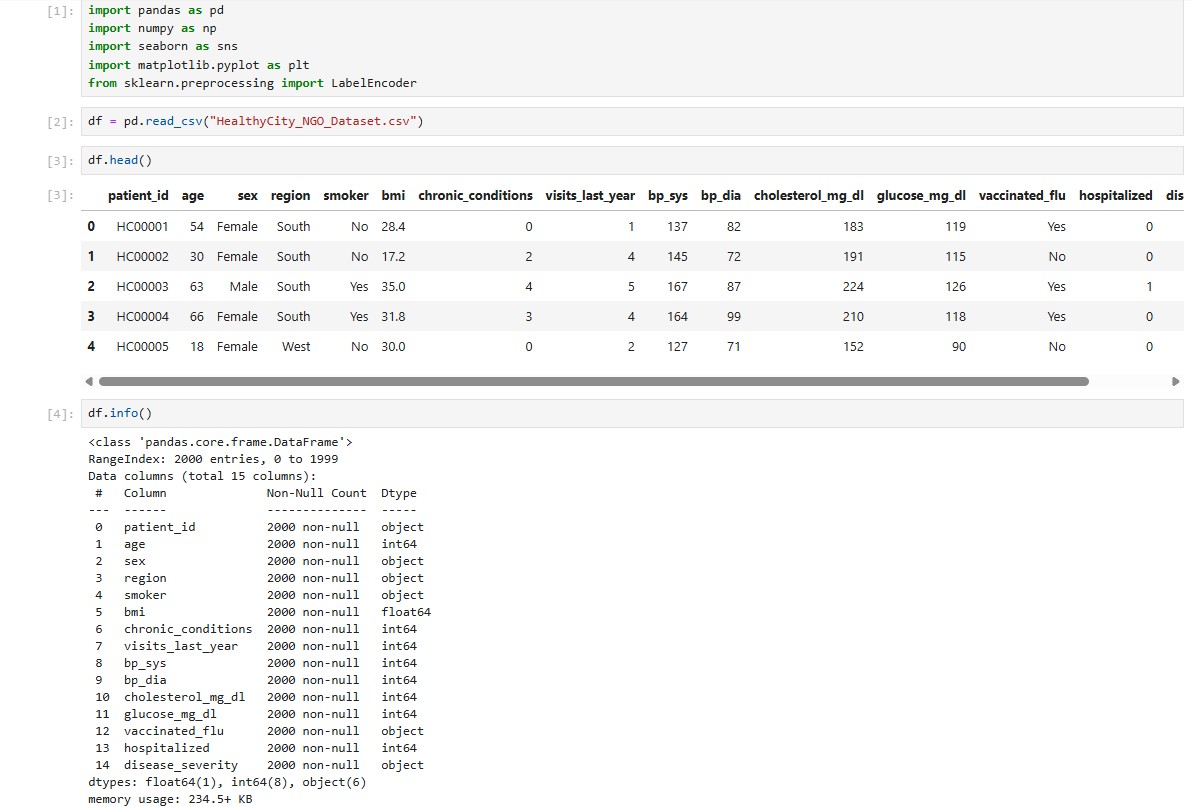Select the vaccinated_flu column header

[x=1022, y=195]
